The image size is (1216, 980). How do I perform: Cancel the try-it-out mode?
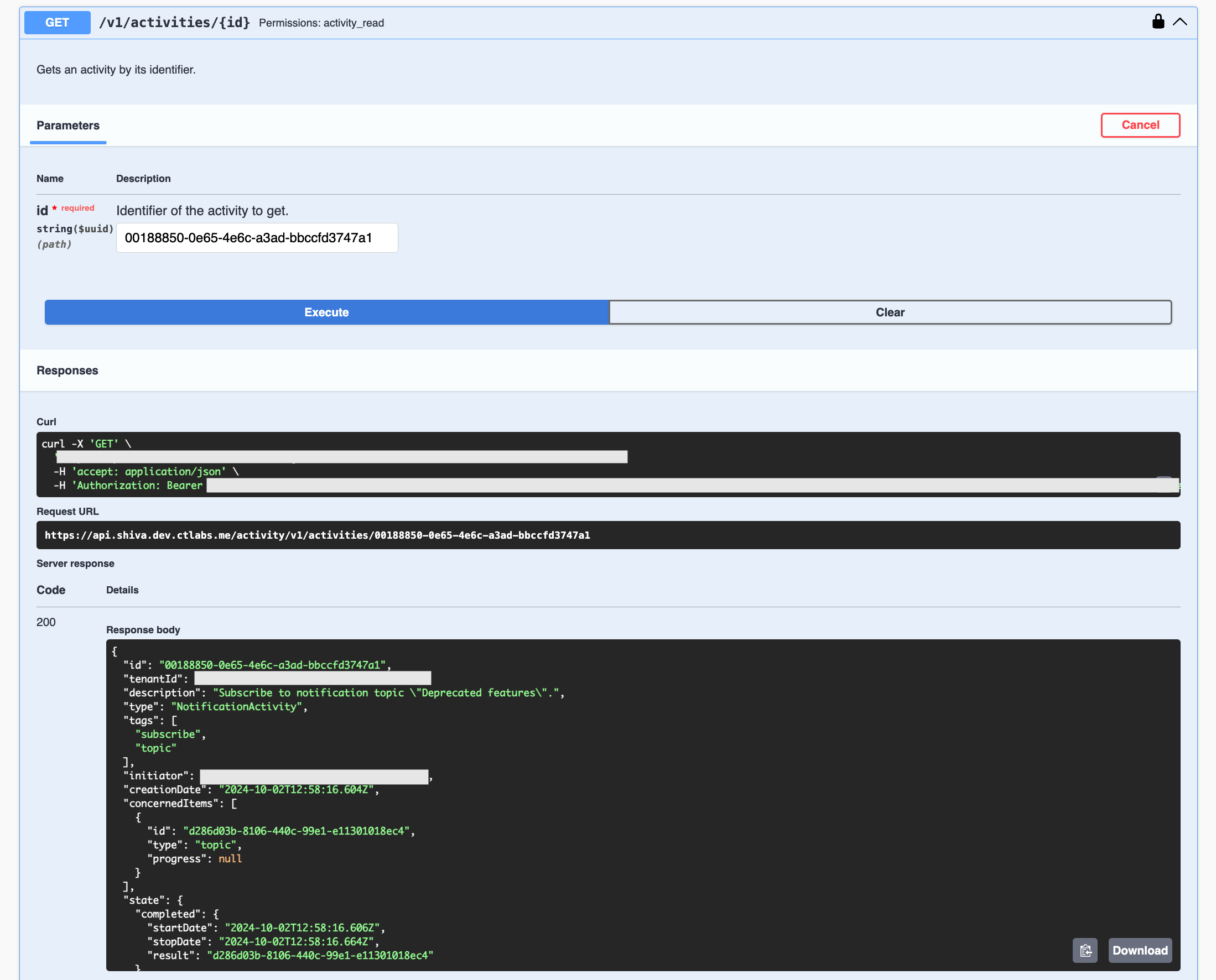[x=1140, y=126]
